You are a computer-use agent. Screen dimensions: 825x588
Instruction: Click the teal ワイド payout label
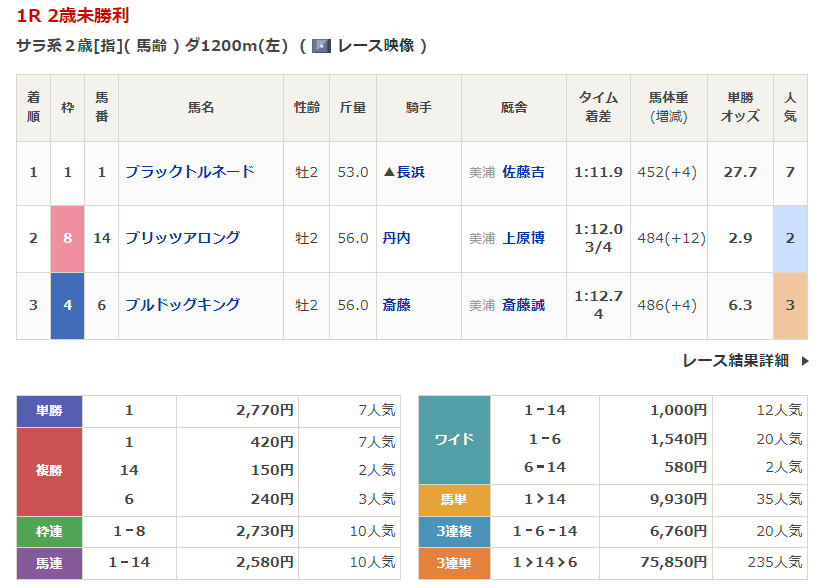pos(454,439)
